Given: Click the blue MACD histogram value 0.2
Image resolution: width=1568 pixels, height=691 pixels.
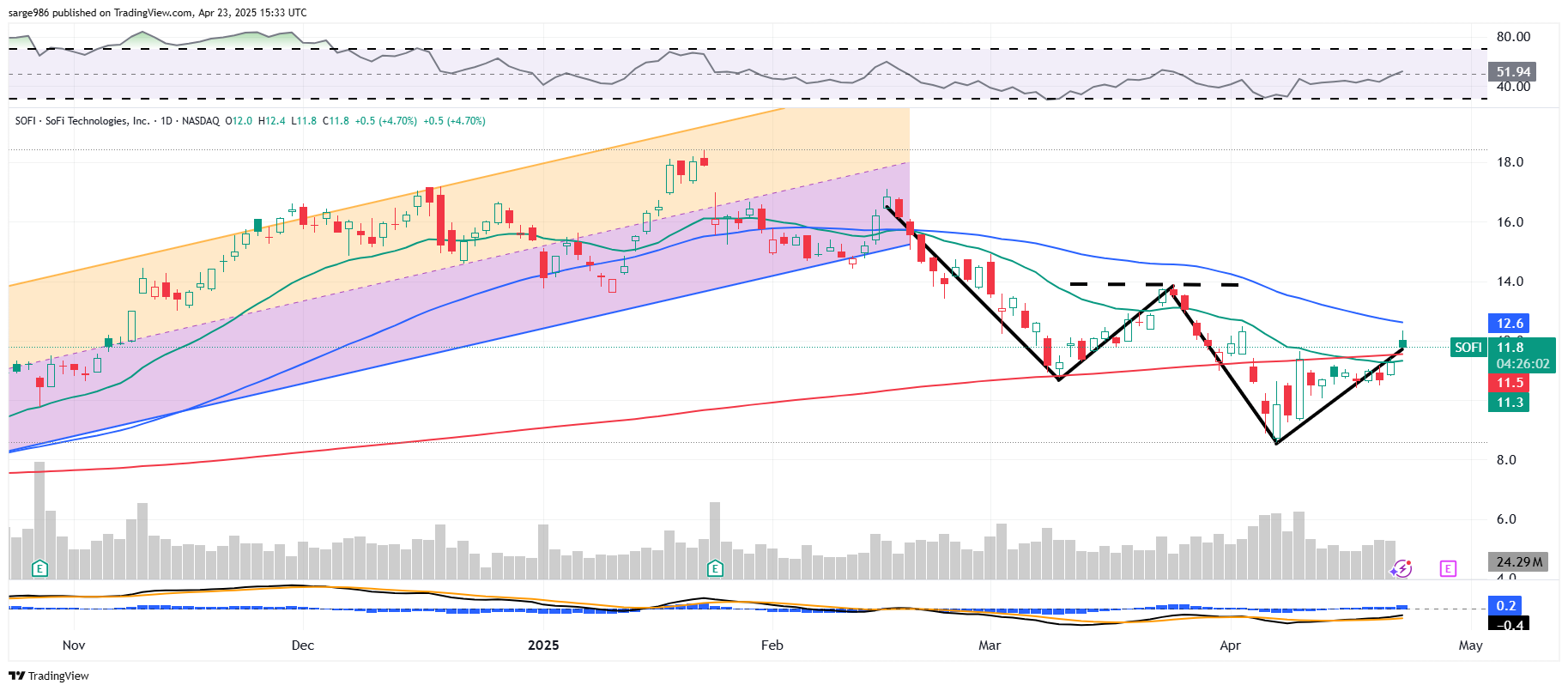Looking at the screenshot, I should coord(1506,605).
